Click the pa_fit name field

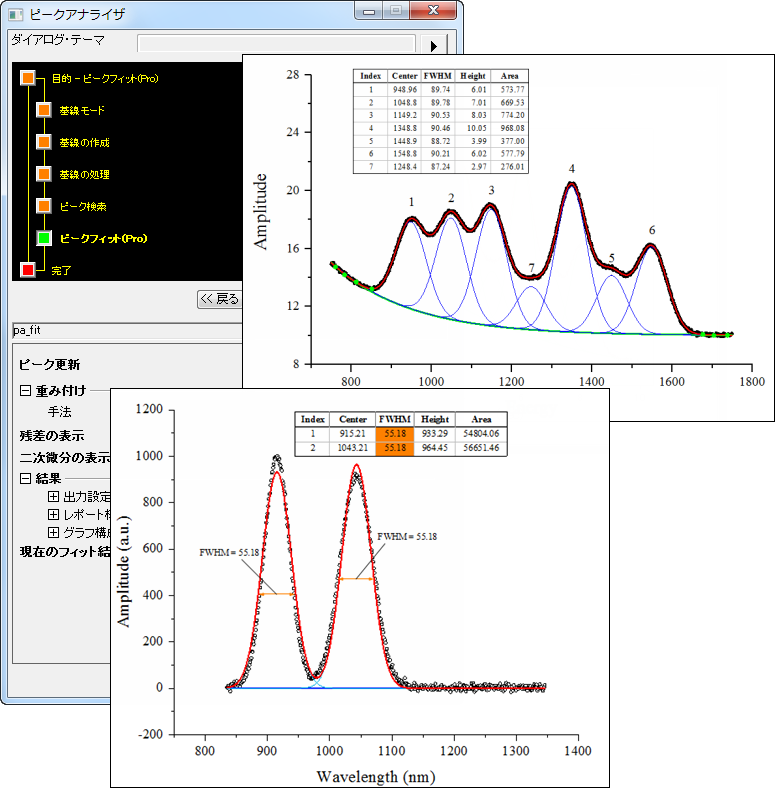[x=127, y=330]
